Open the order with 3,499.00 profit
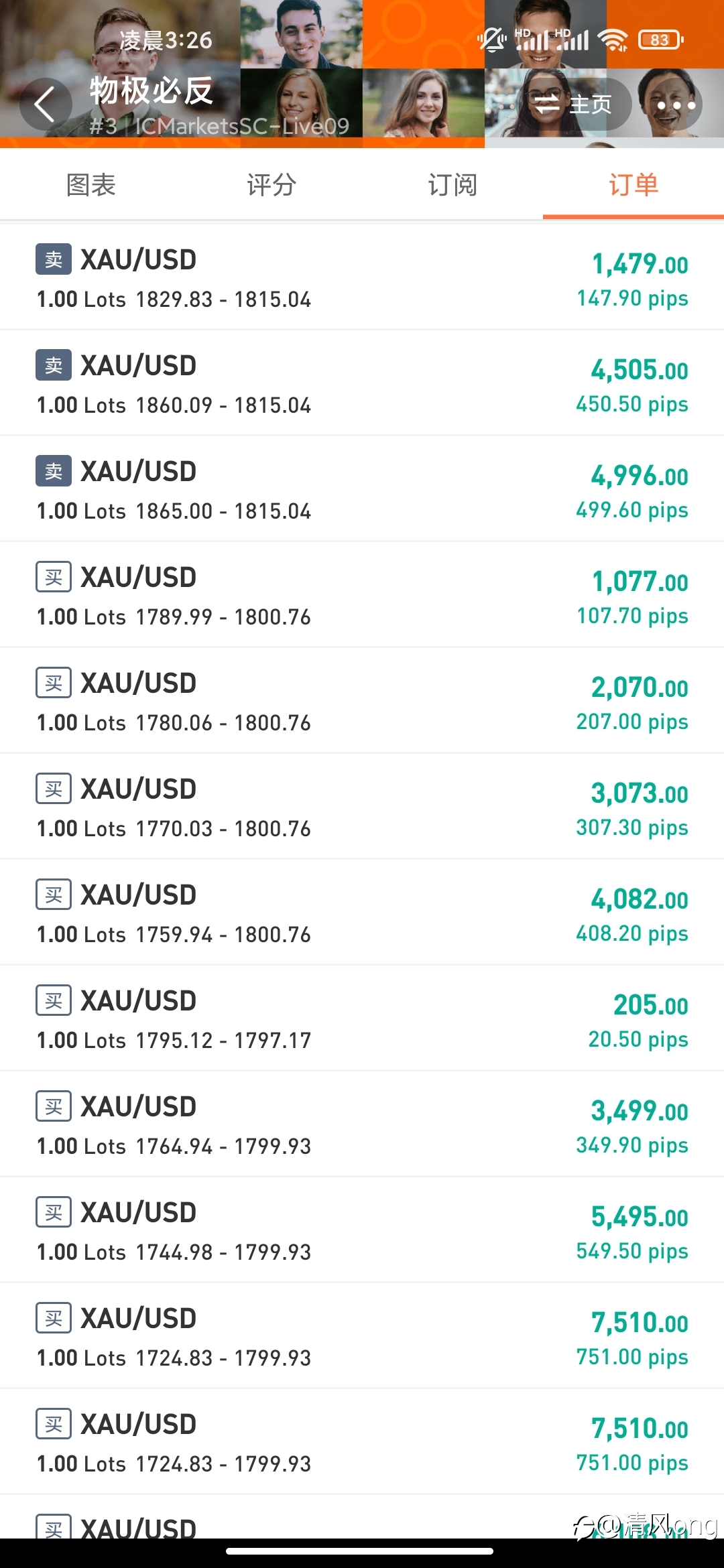 click(362, 1124)
